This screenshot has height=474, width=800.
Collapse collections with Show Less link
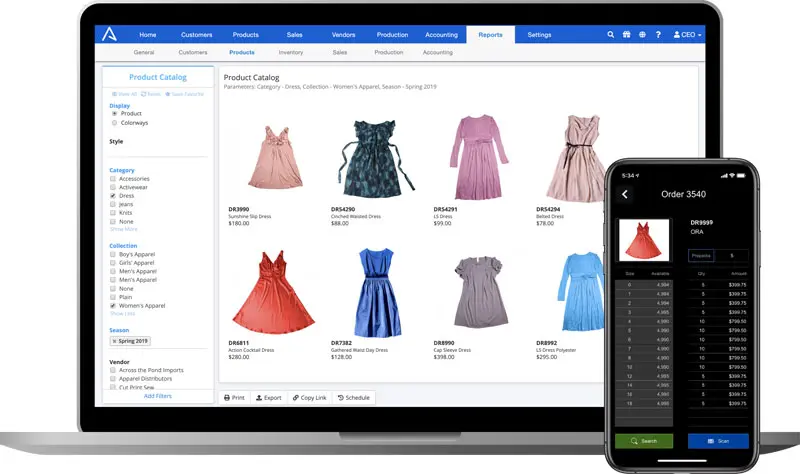click(x=122, y=314)
